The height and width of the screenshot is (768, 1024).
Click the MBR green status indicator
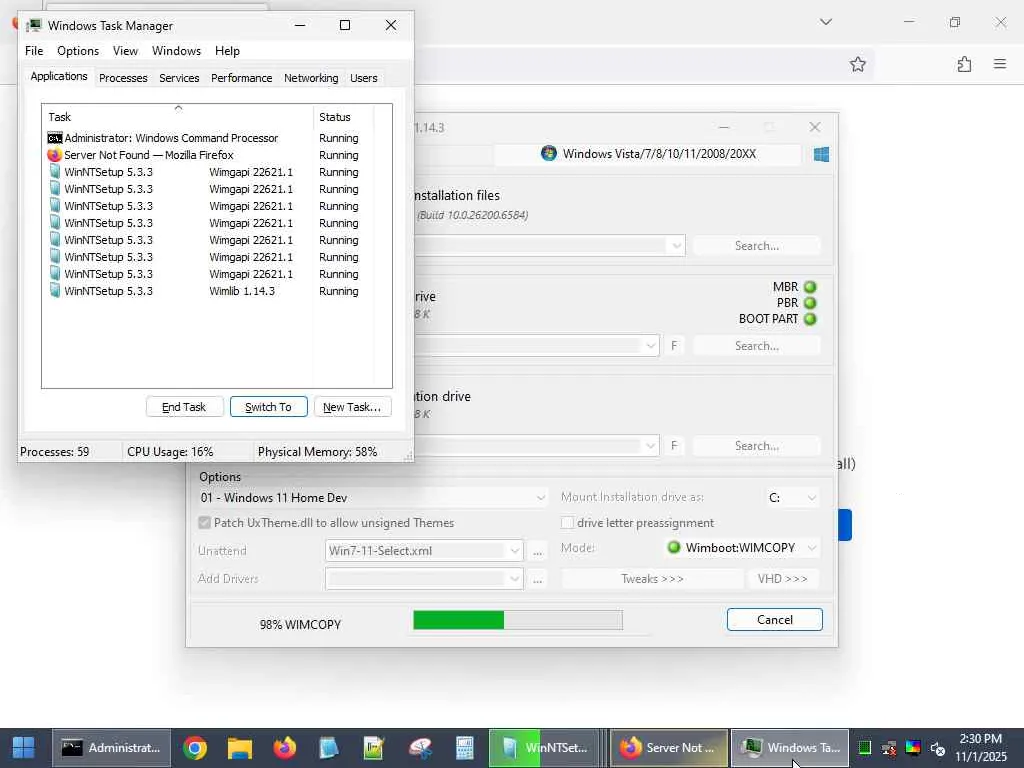[810, 287]
